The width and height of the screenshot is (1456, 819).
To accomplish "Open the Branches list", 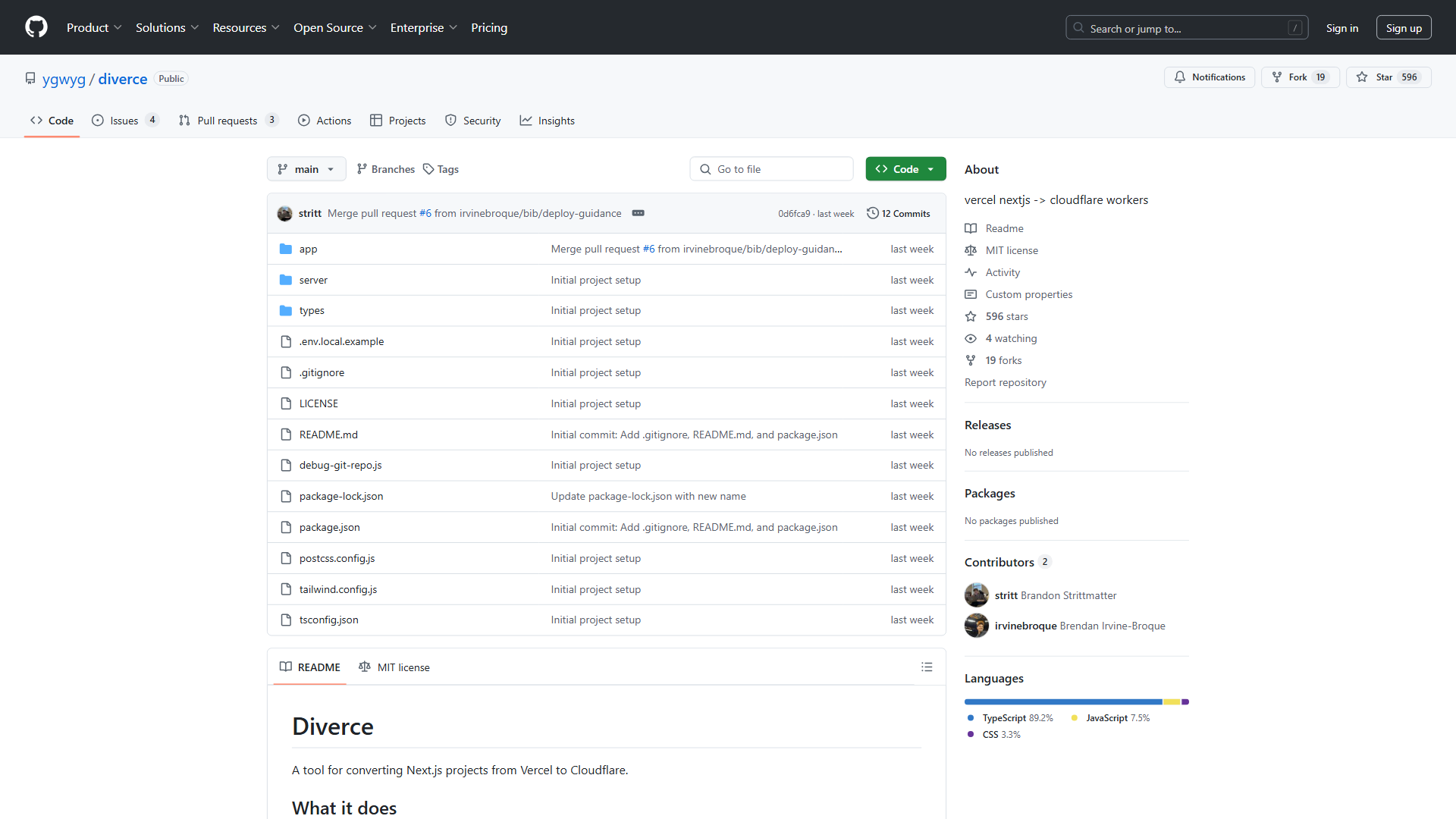I will (386, 169).
